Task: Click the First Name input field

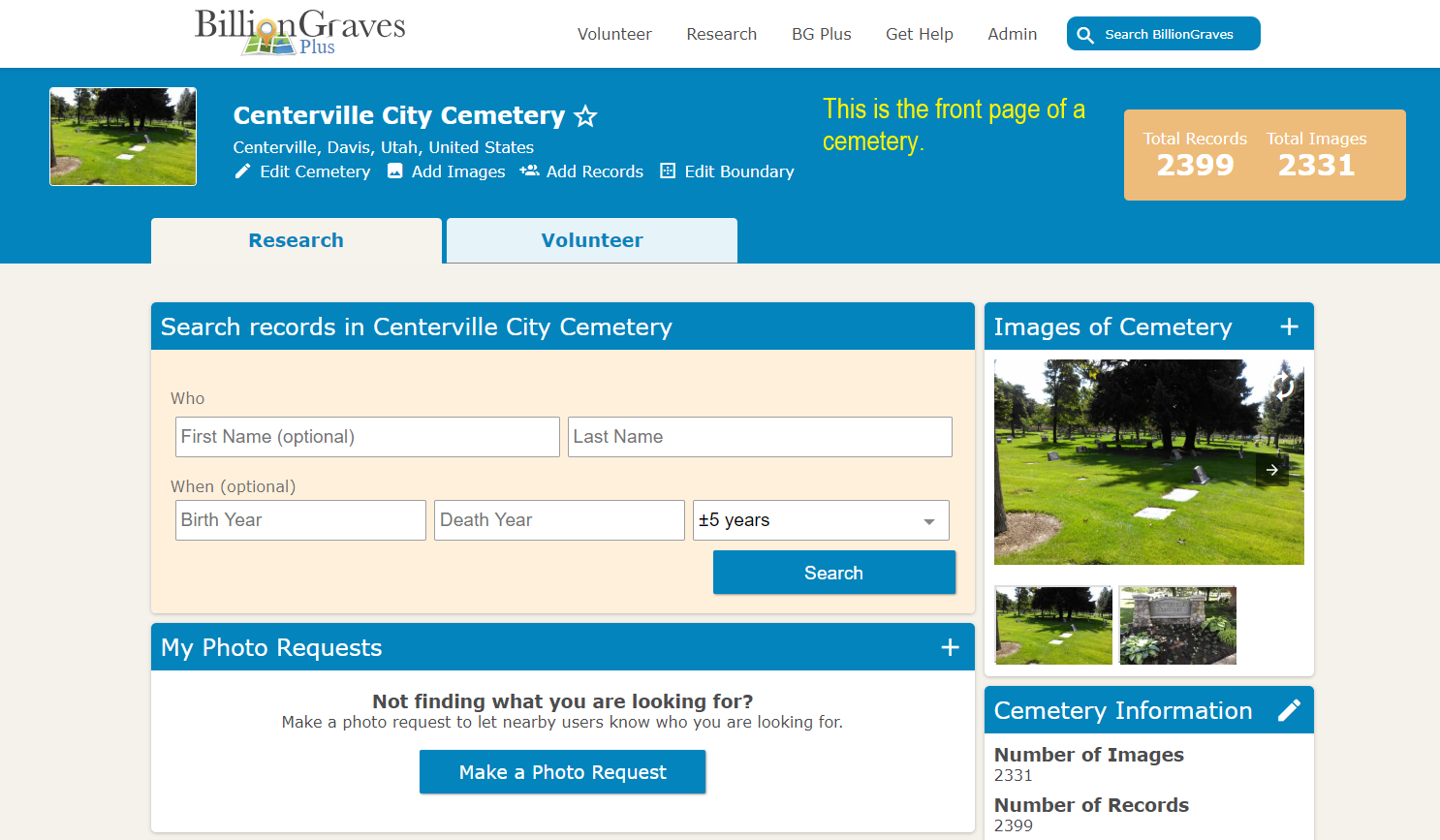Action: tap(367, 437)
